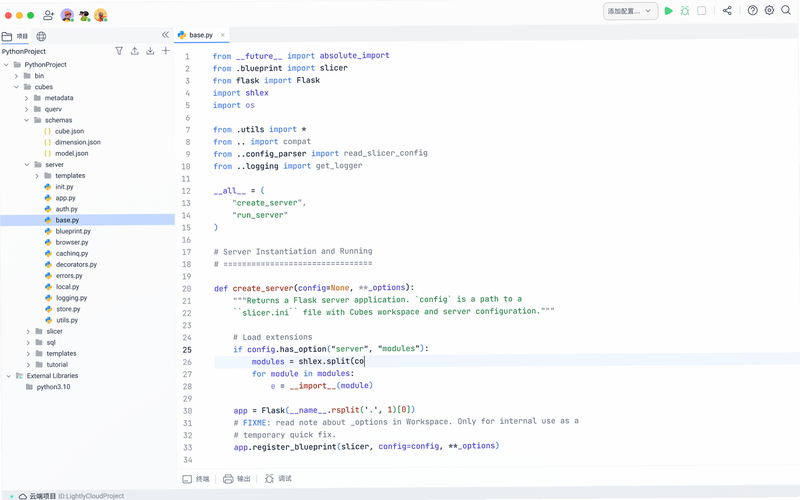Select base.py in the file tree
This screenshot has height=500, width=800.
coord(87,220)
